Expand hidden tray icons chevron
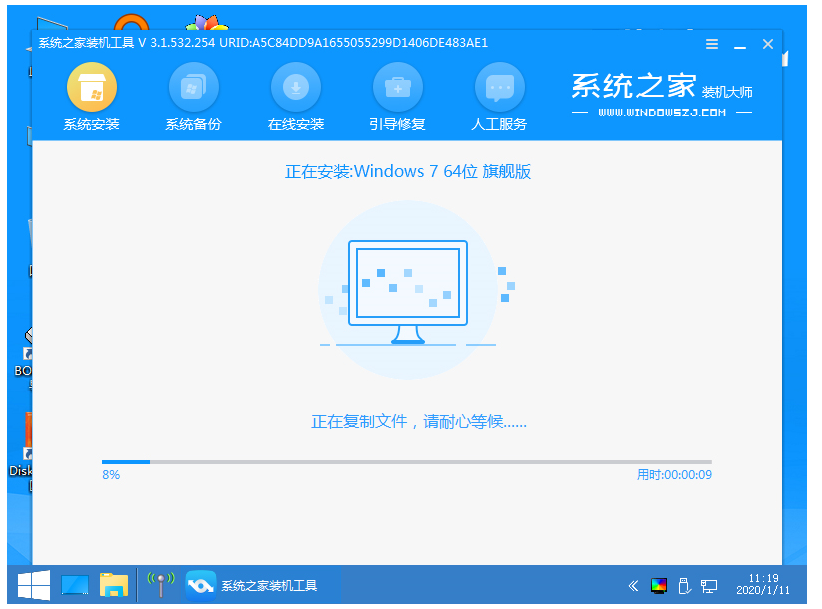 633,586
